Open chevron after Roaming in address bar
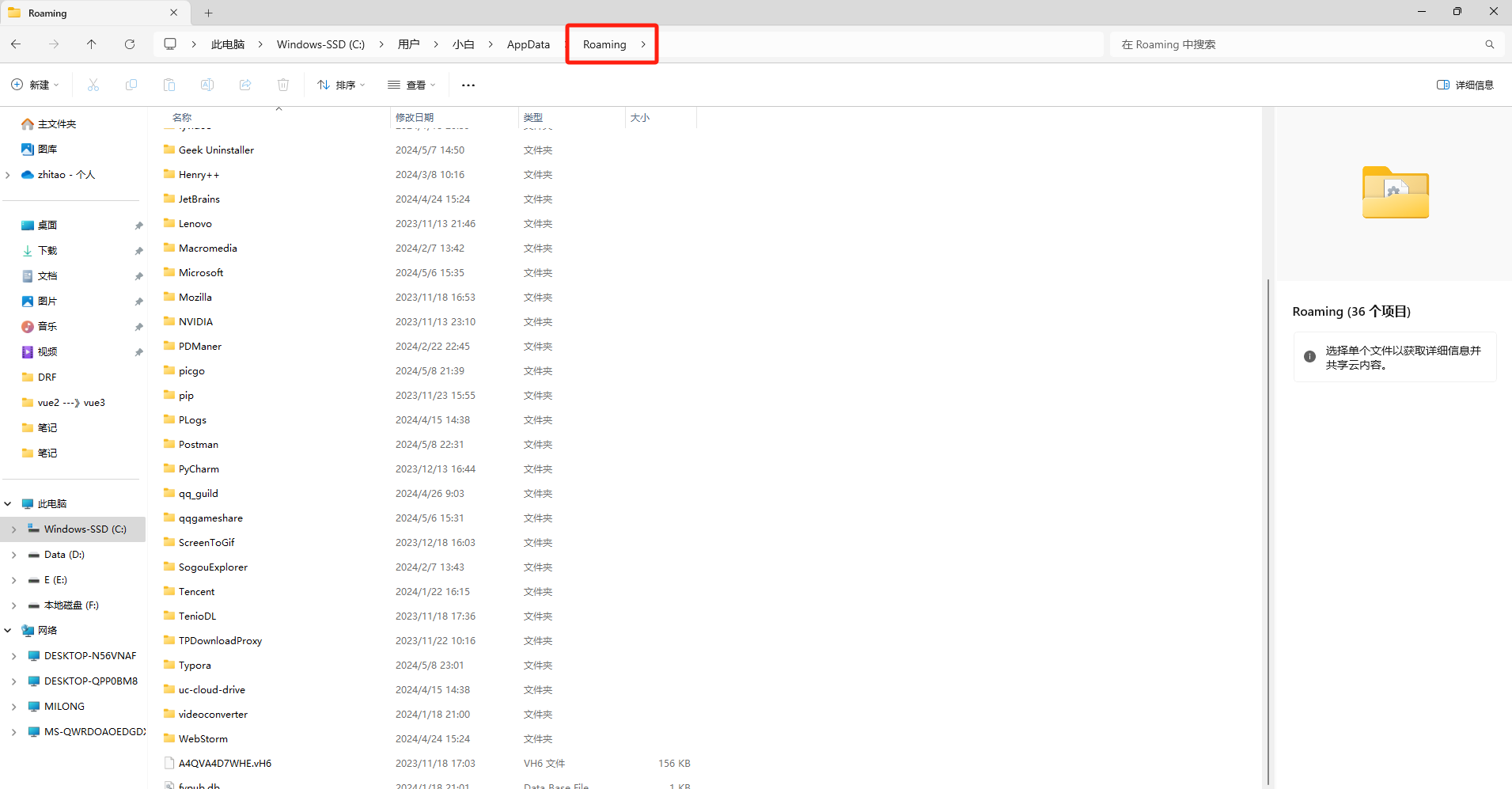The image size is (1512, 789). [643, 44]
